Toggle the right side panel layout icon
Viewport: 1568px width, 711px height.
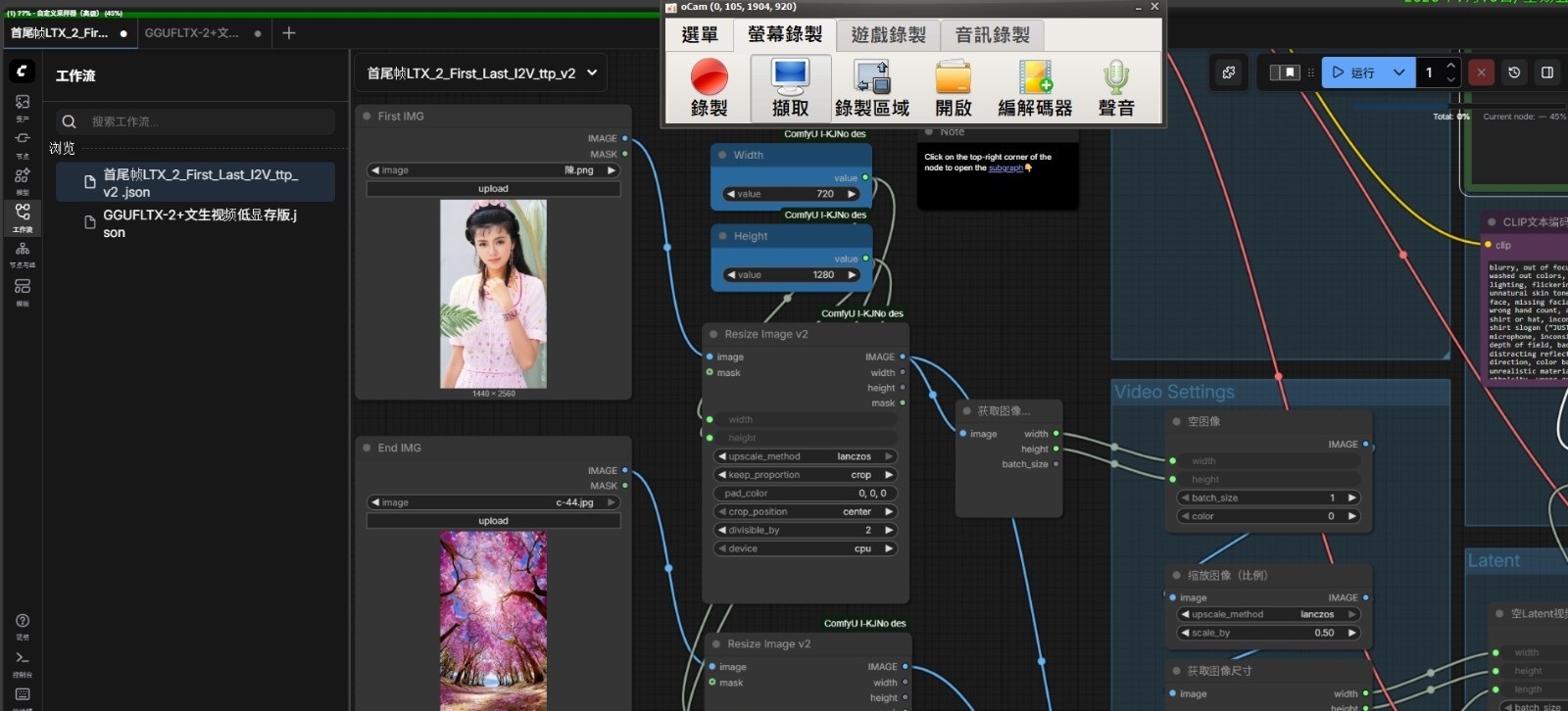tap(1547, 72)
